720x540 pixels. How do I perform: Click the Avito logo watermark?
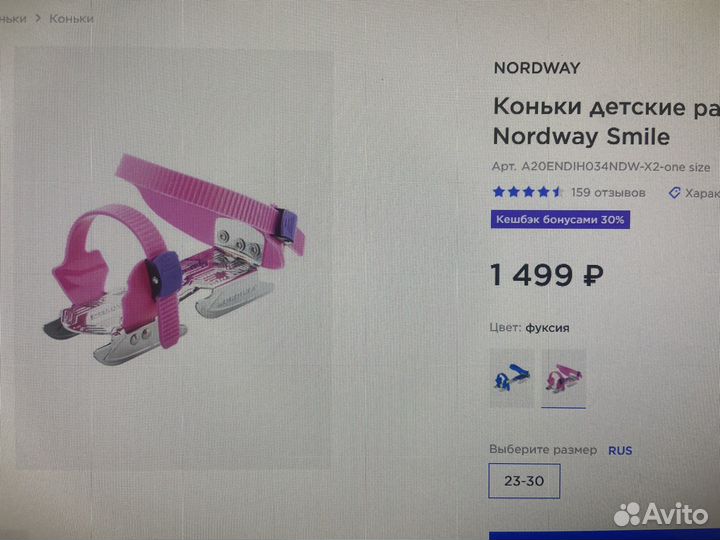(661, 514)
